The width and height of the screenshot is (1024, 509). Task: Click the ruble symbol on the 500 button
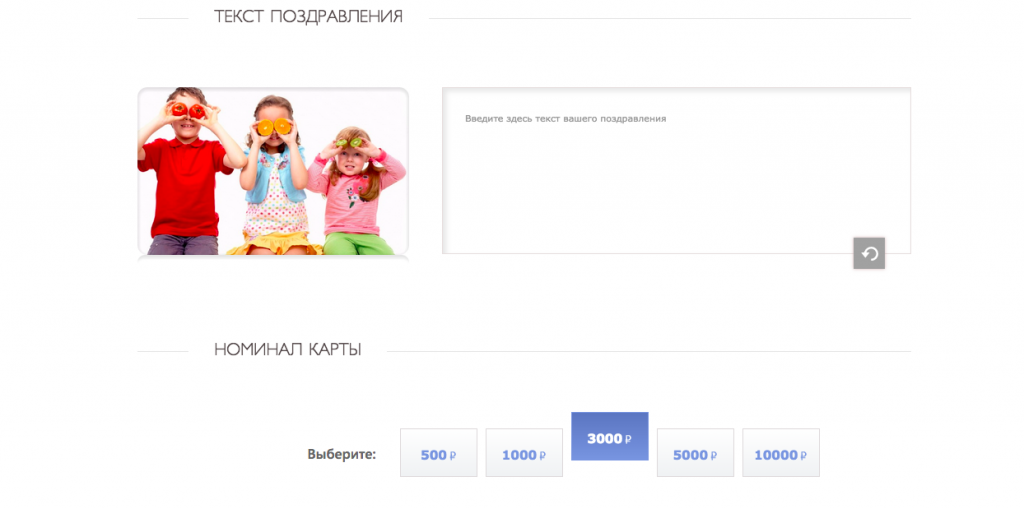pyautogui.click(x=453, y=455)
